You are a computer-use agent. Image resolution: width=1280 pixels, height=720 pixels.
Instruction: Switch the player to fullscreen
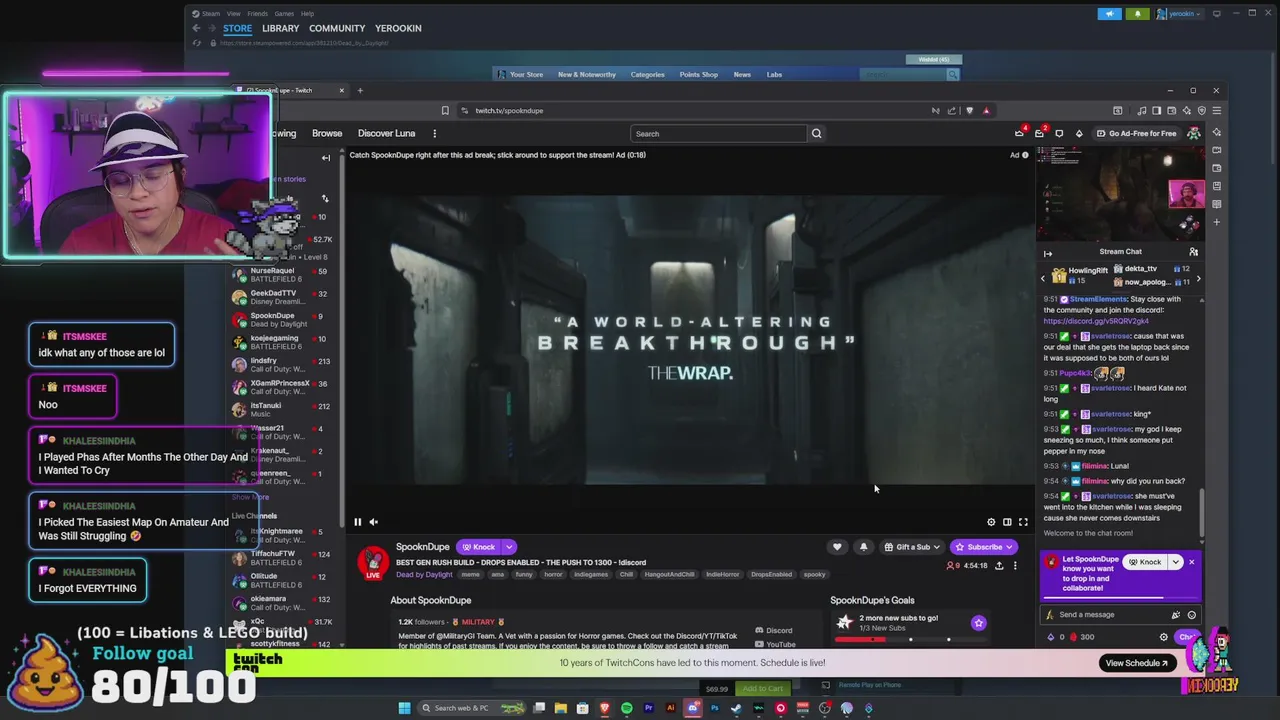click(1023, 522)
